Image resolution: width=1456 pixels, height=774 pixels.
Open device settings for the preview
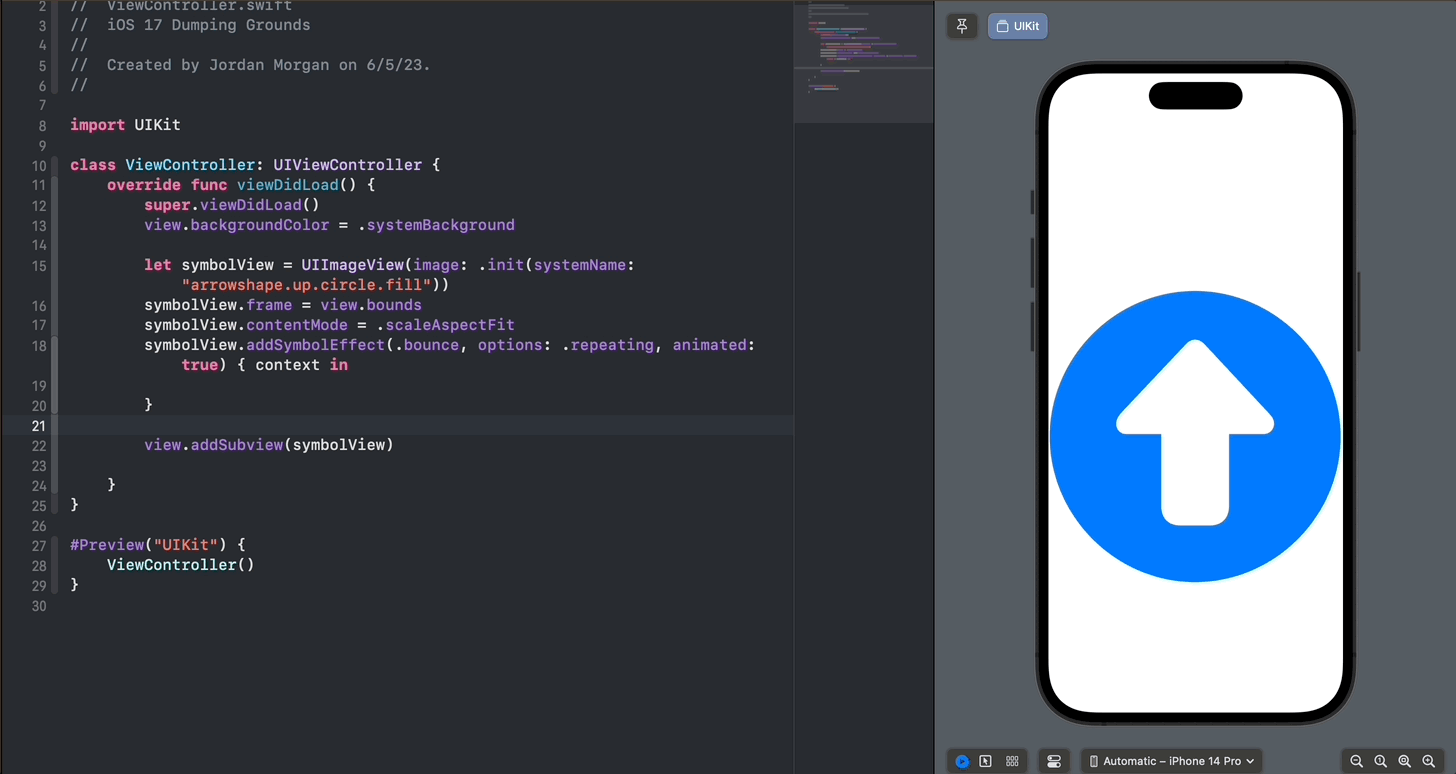(x=1054, y=761)
